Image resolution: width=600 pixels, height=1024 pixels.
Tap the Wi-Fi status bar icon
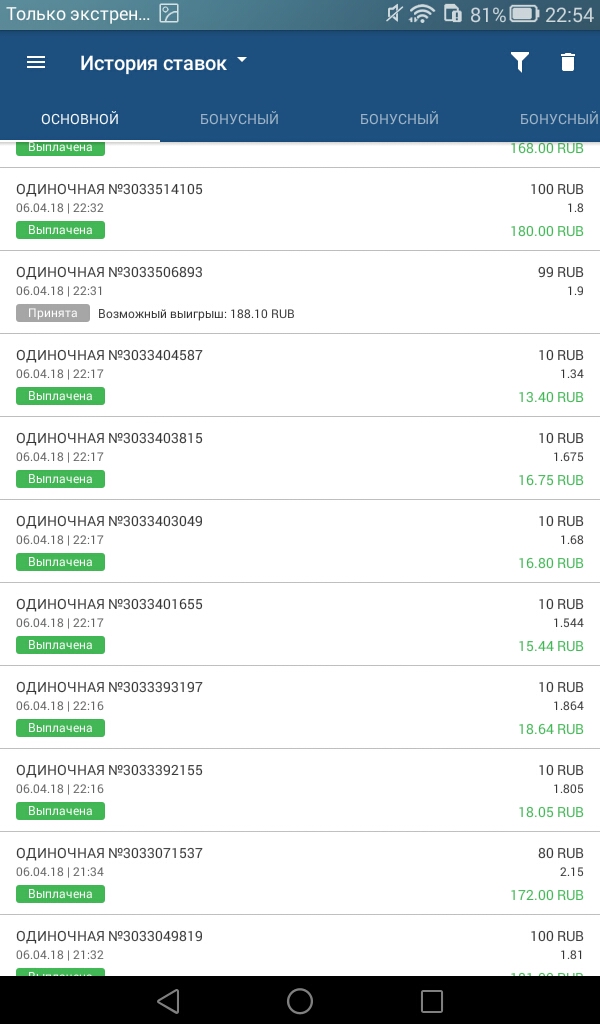[x=423, y=14]
